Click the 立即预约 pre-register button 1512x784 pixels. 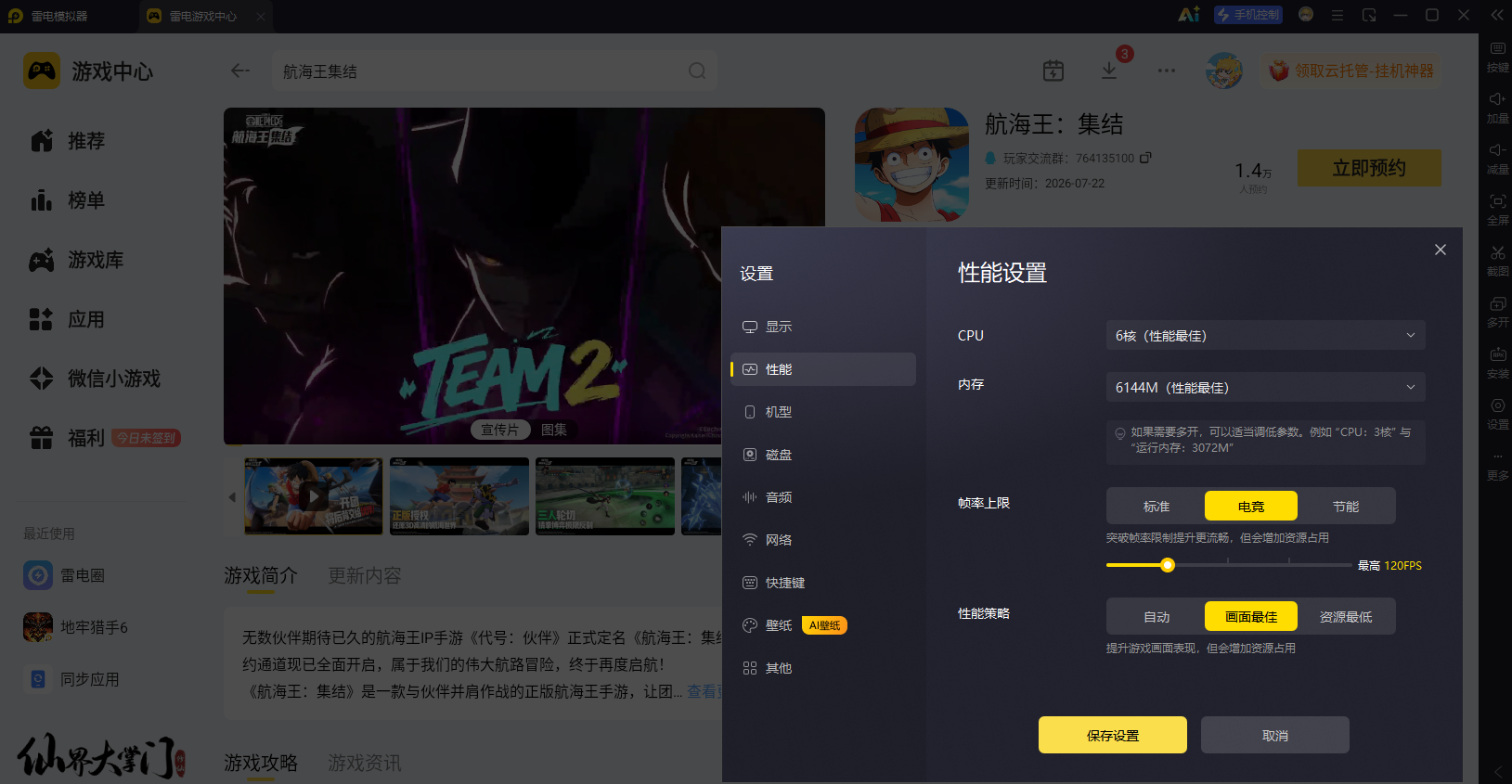tap(1369, 168)
